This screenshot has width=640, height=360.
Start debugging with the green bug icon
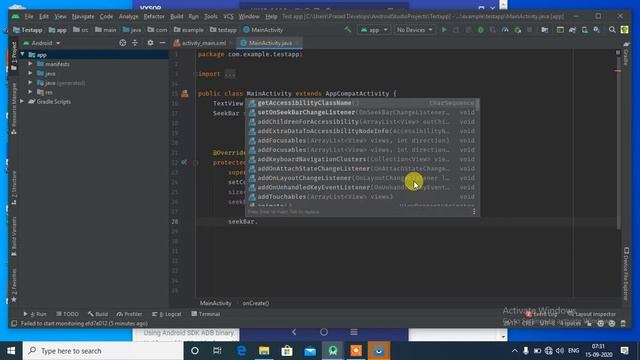[480, 30]
